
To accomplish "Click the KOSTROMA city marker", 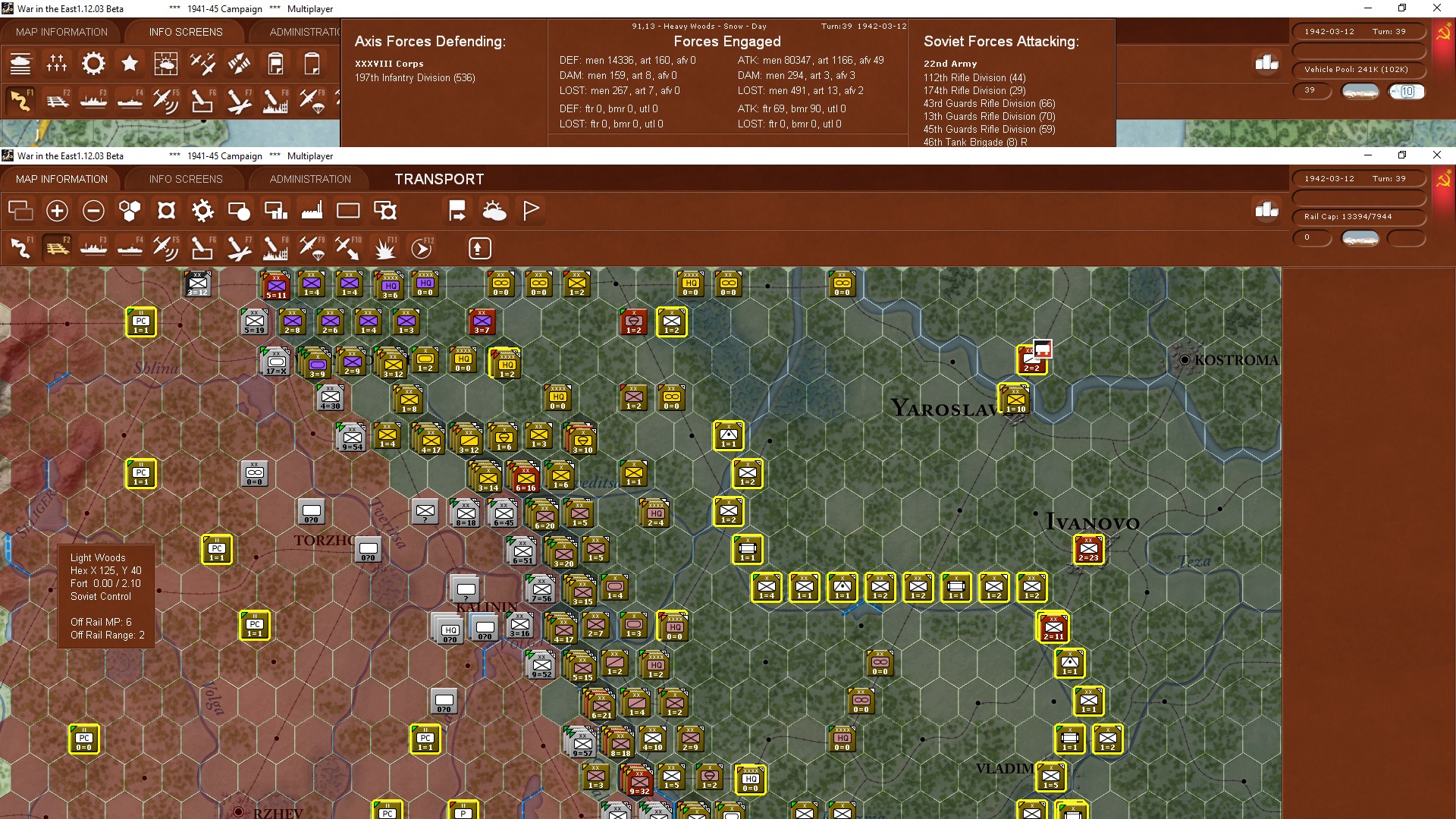I will pos(1185,360).
